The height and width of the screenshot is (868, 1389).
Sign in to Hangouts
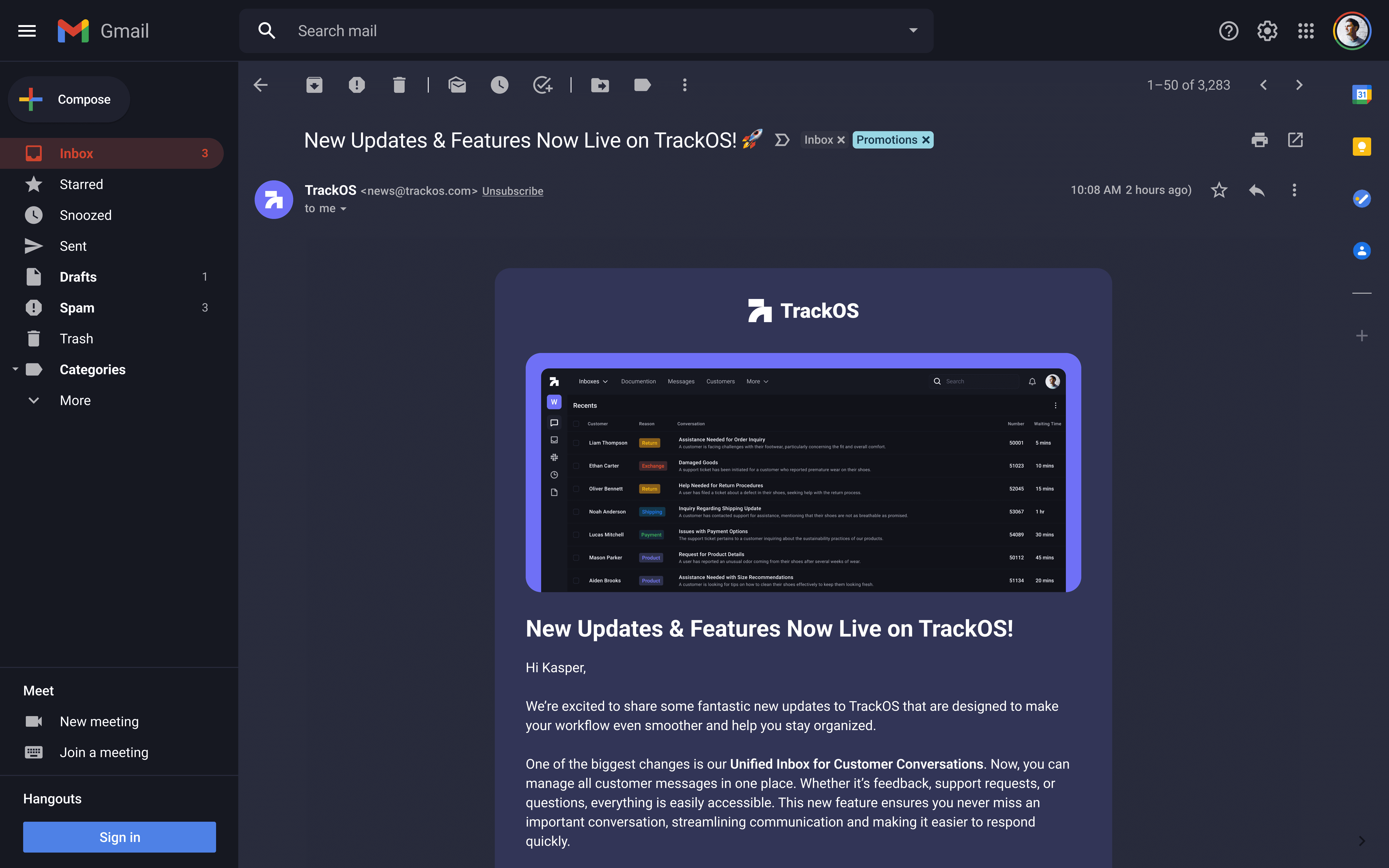pyautogui.click(x=119, y=837)
